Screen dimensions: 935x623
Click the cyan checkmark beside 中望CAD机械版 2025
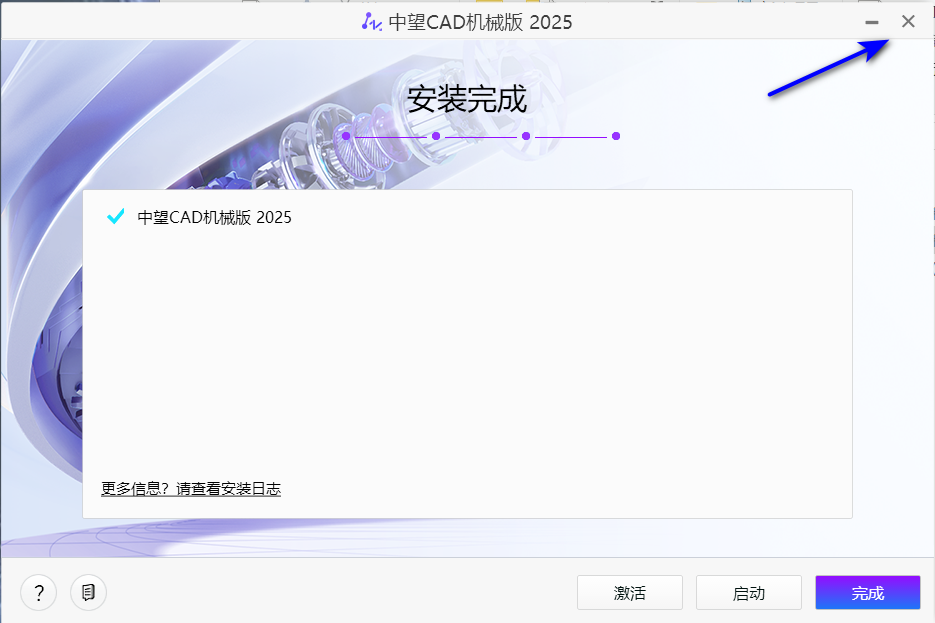click(x=116, y=216)
